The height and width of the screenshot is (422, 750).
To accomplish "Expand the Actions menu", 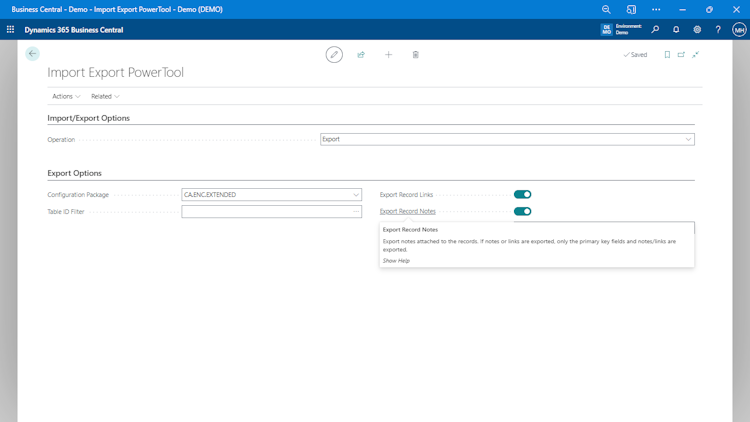I will coord(66,96).
